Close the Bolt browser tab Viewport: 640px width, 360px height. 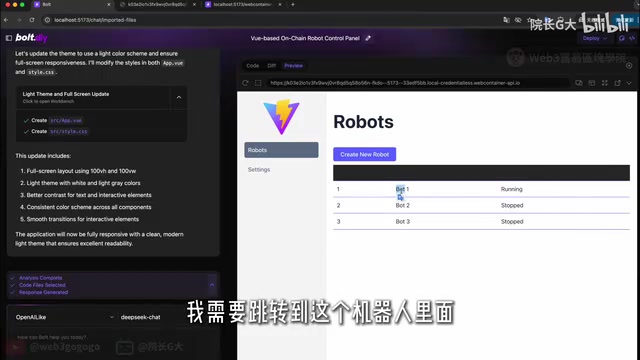109,4
